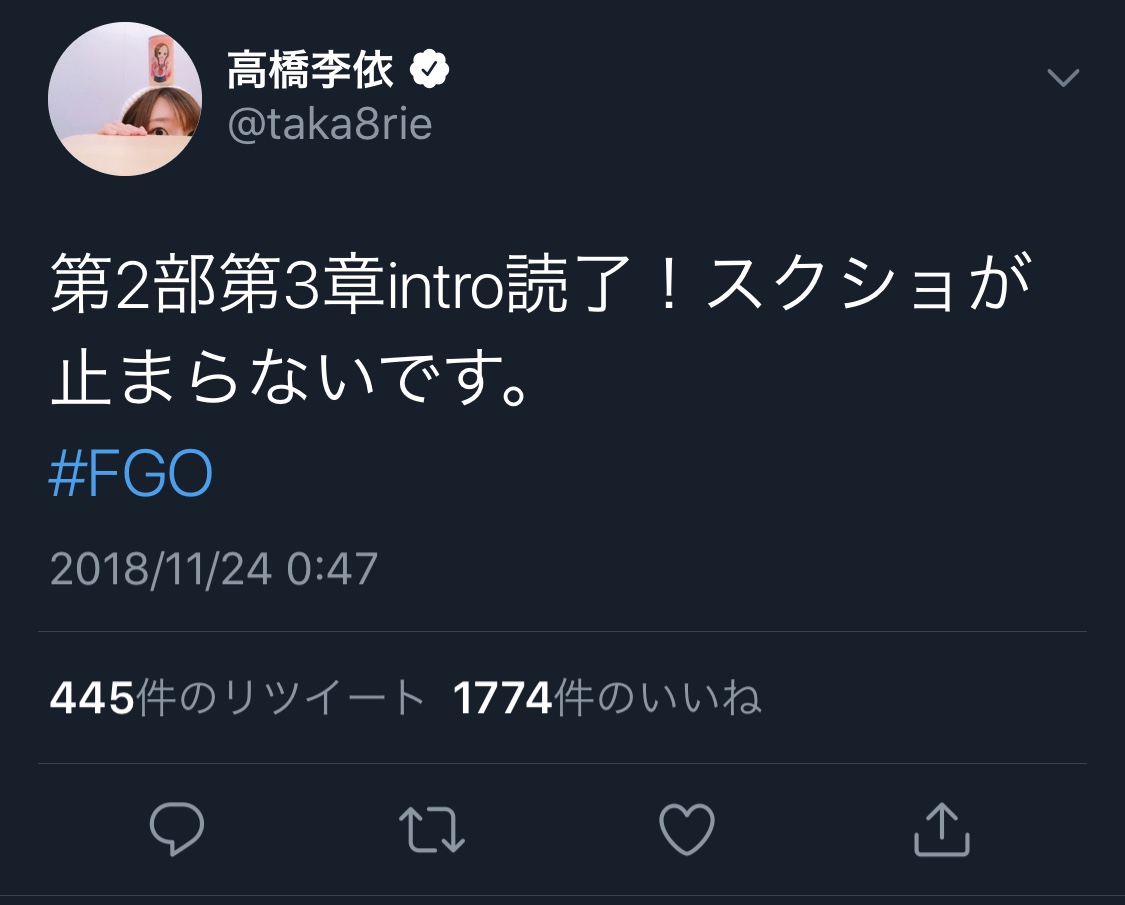The width and height of the screenshot is (1125, 905).
Task: Open the #FGO hashtag
Action: 131,478
